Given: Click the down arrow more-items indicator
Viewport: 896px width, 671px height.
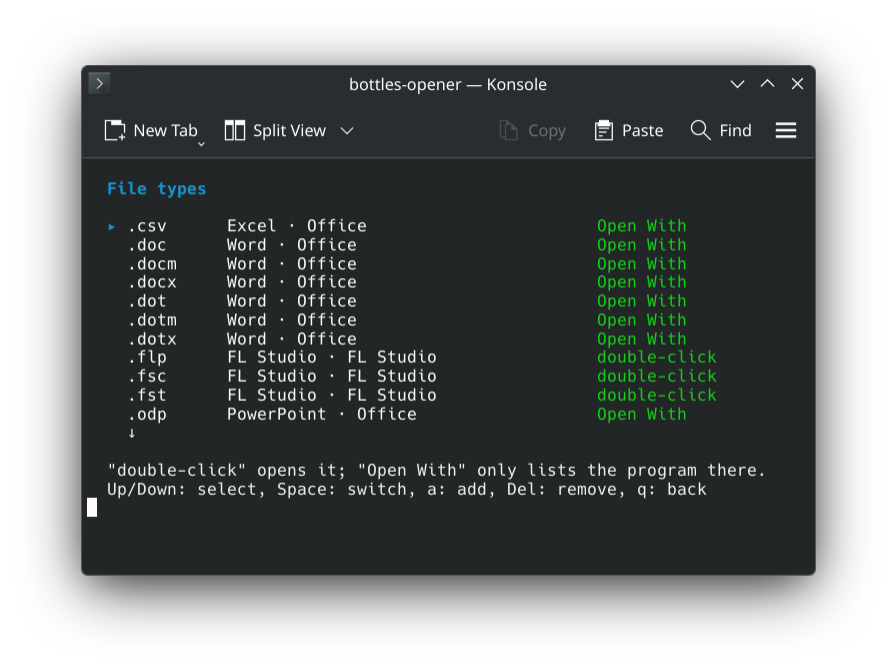Looking at the screenshot, I should tap(132, 433).
